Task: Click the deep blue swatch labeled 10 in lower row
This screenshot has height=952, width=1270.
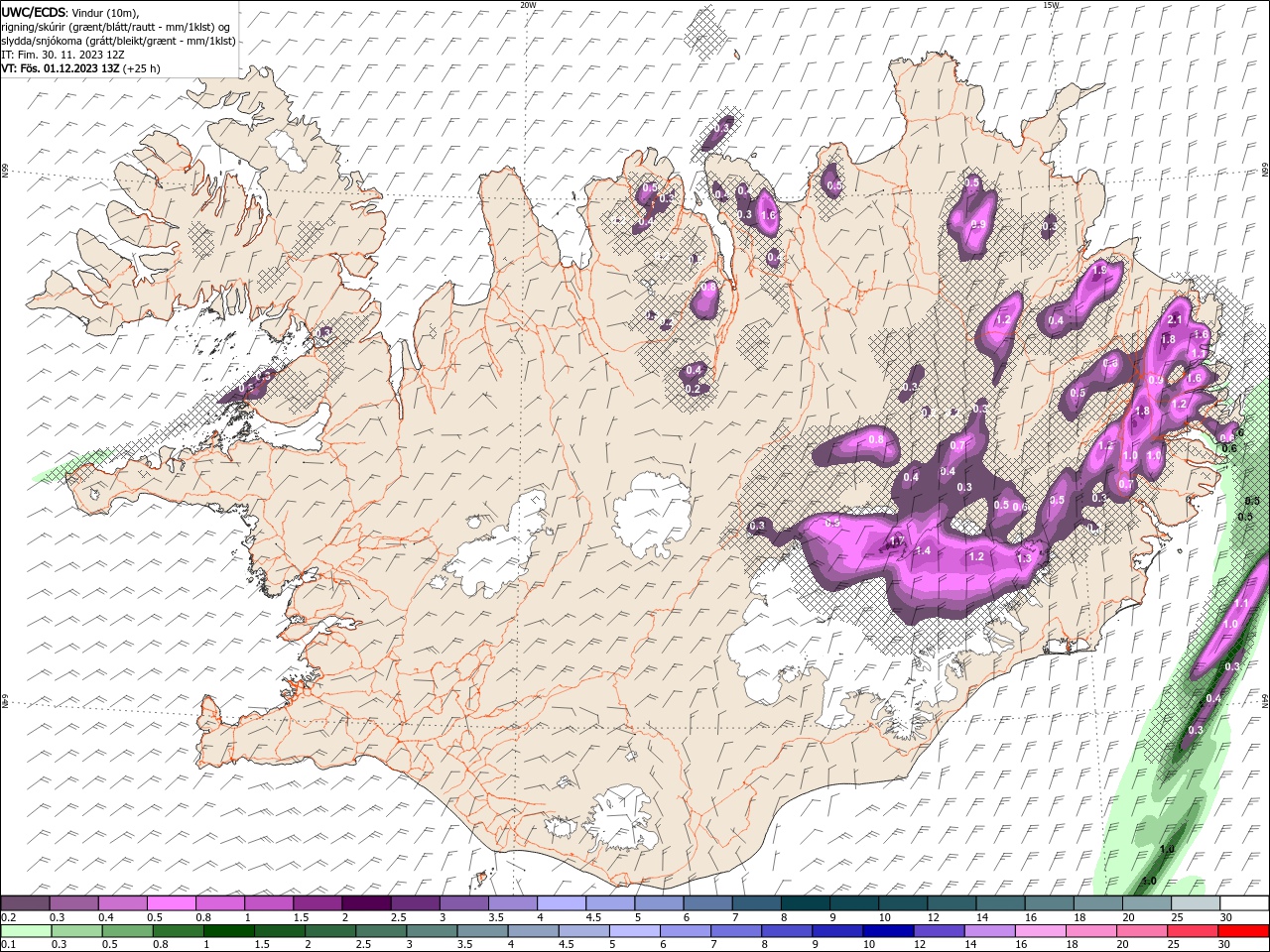Action: [x=887, y=931]
